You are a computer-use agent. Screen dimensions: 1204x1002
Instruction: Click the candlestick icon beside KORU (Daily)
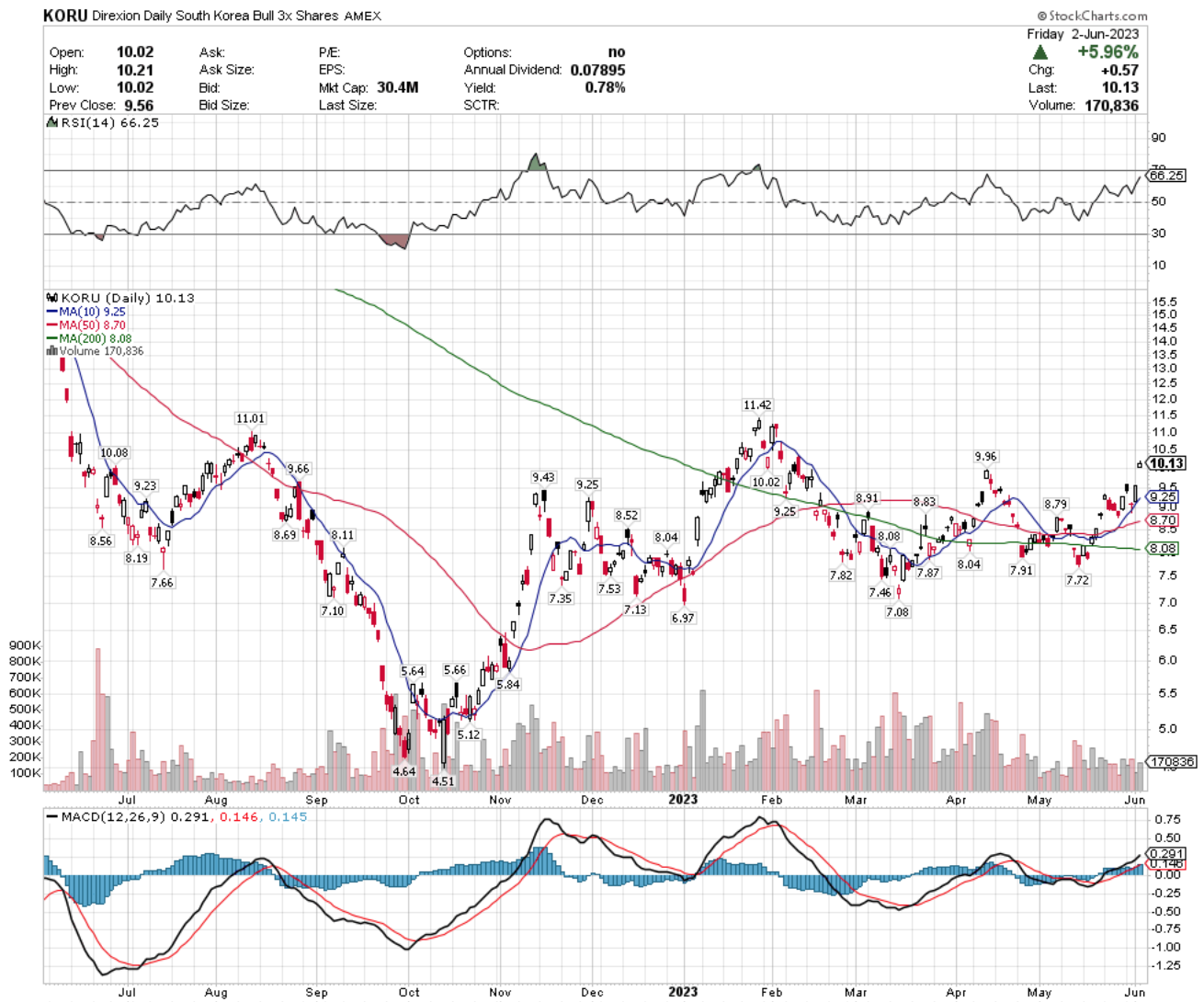point(52,298)
